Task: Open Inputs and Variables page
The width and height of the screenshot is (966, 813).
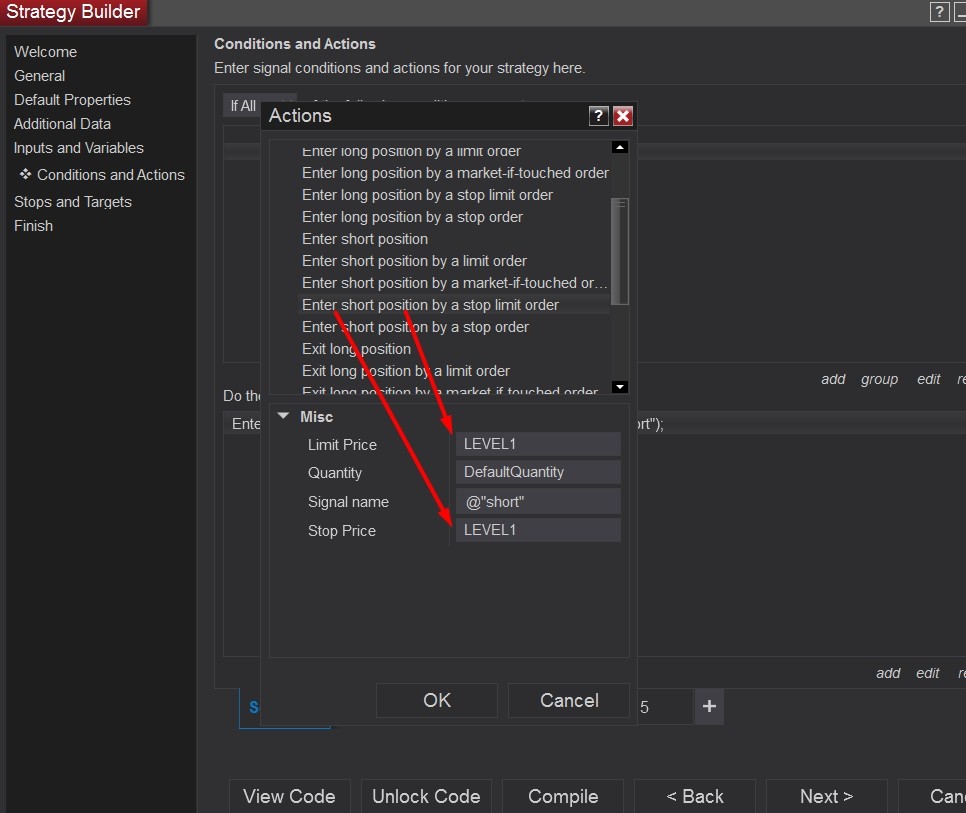Action: tap(78, 148)
